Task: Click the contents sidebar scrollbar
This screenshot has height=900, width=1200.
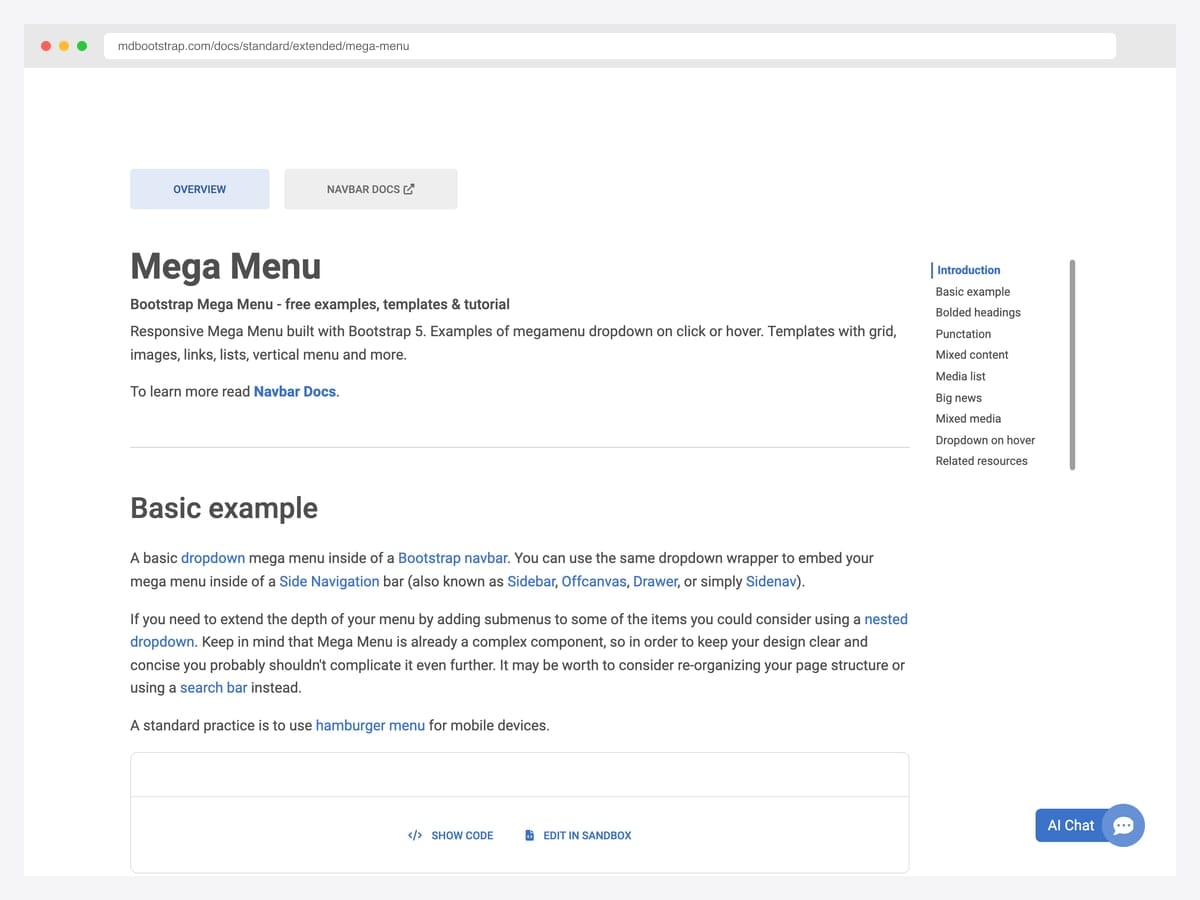Action: coord(1072,365)
